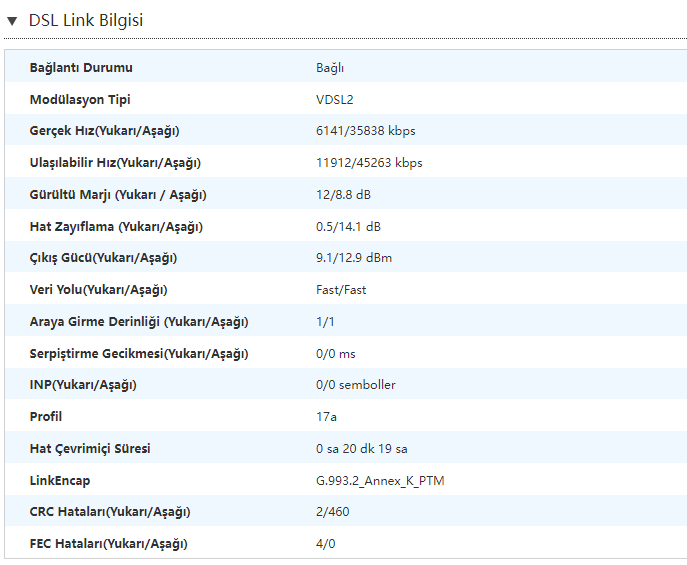Viewport: 687px width, 565px height.
Task: Select the value '6141/35838 kbps'
Action: [x=366, y=131]
